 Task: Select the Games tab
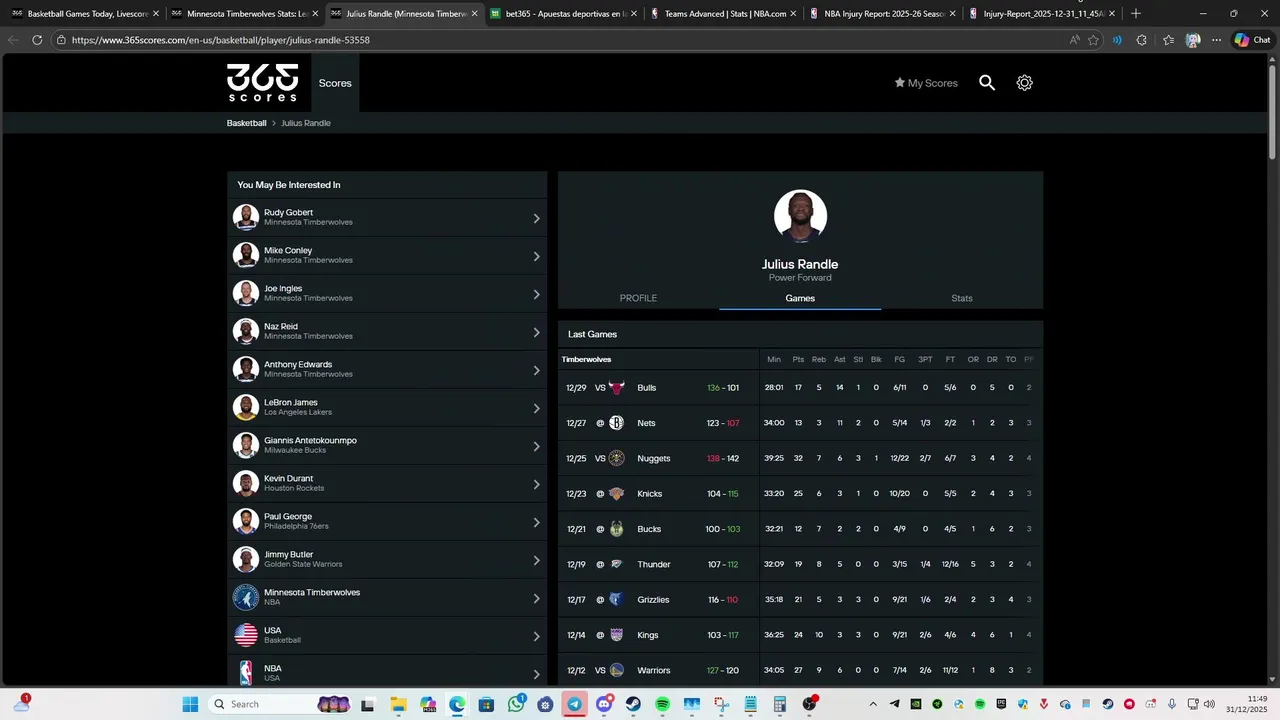800,298
